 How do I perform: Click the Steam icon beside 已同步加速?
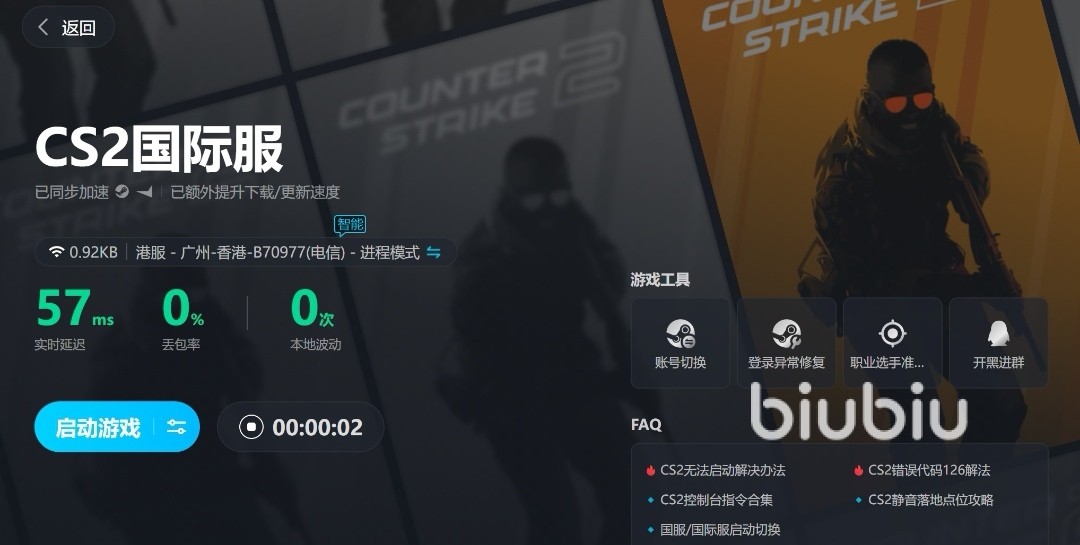(x=122, y=192)
